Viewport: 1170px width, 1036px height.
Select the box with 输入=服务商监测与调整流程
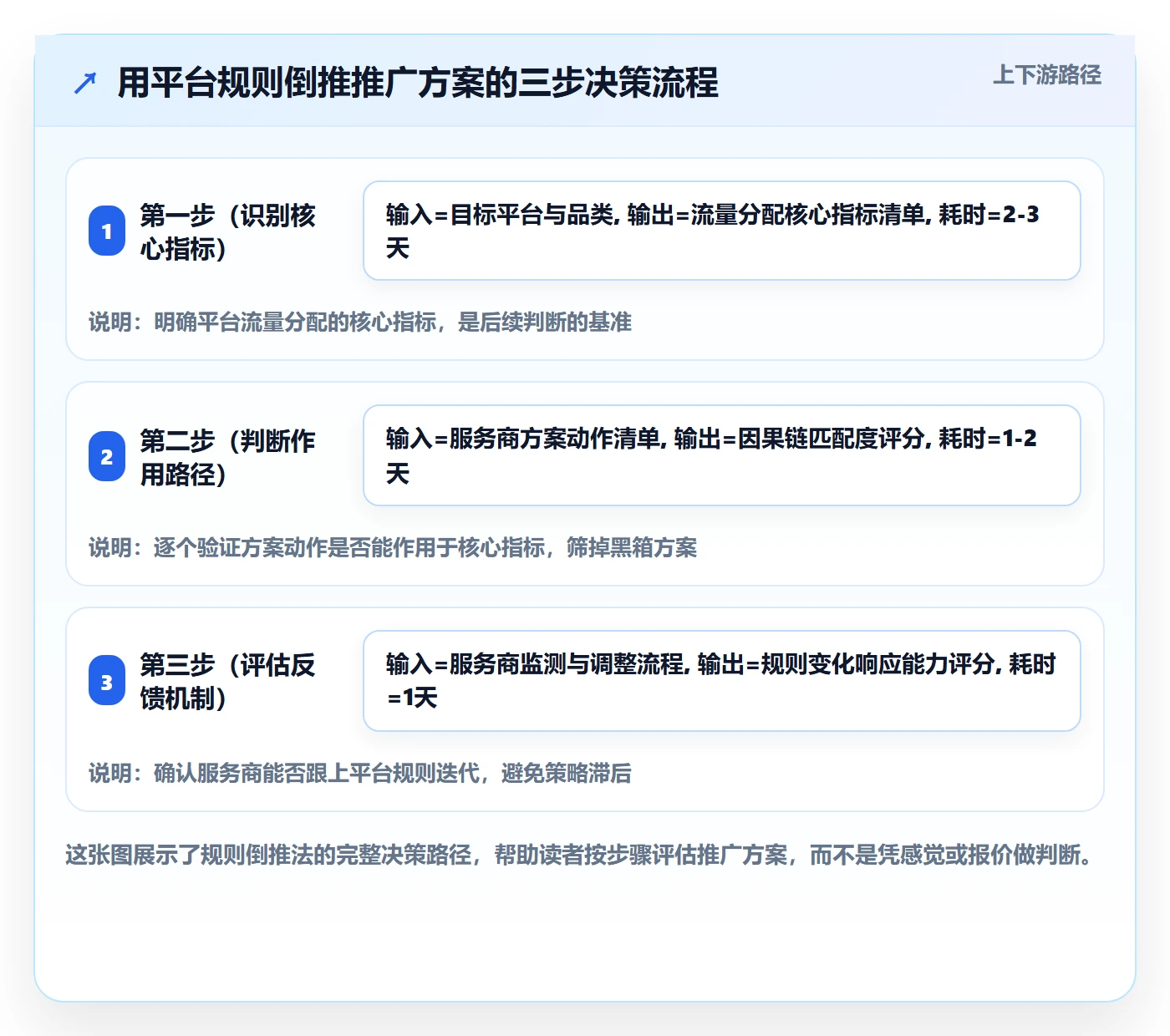722,681
